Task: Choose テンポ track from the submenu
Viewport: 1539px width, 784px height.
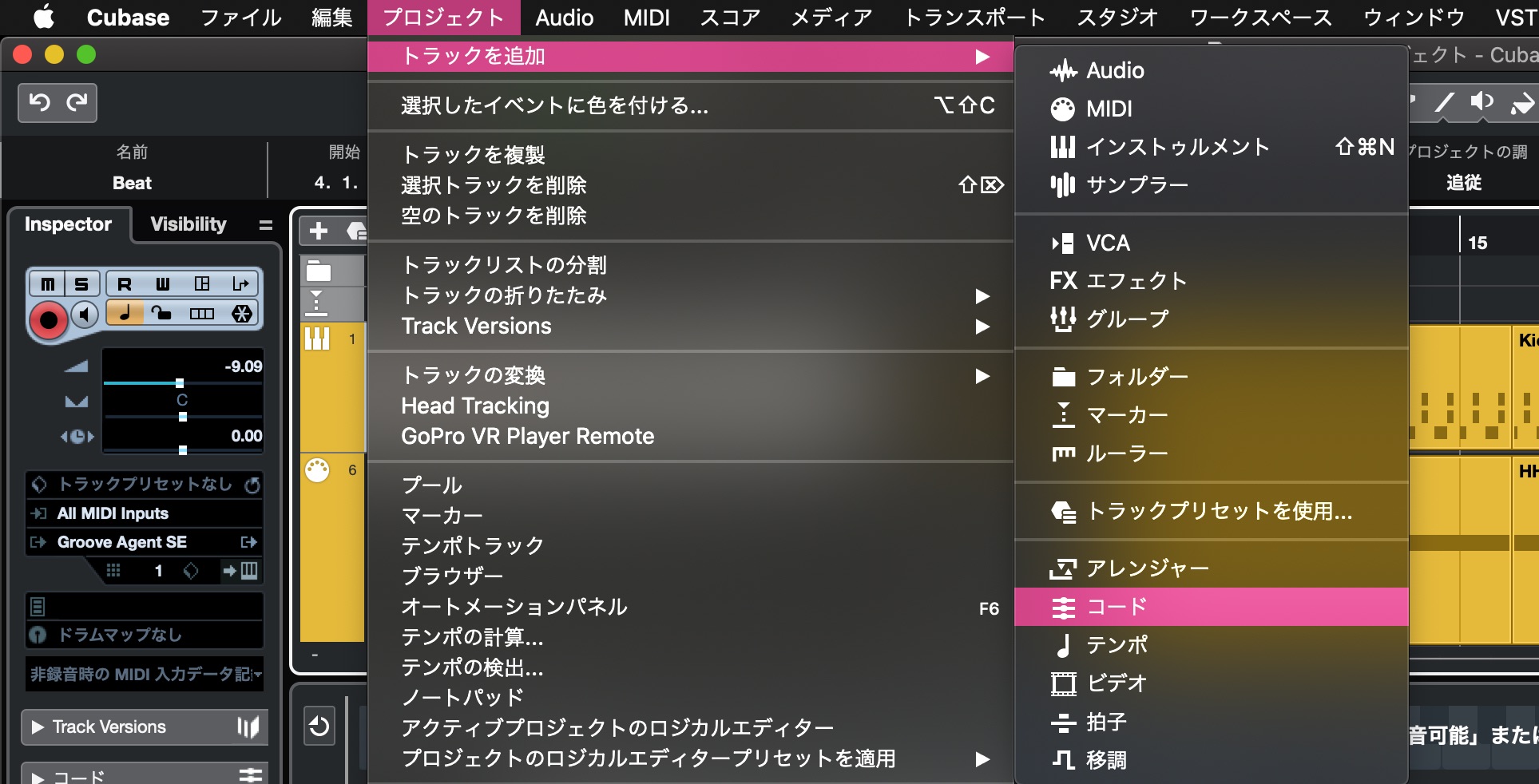Action: tap(1211, 645)
